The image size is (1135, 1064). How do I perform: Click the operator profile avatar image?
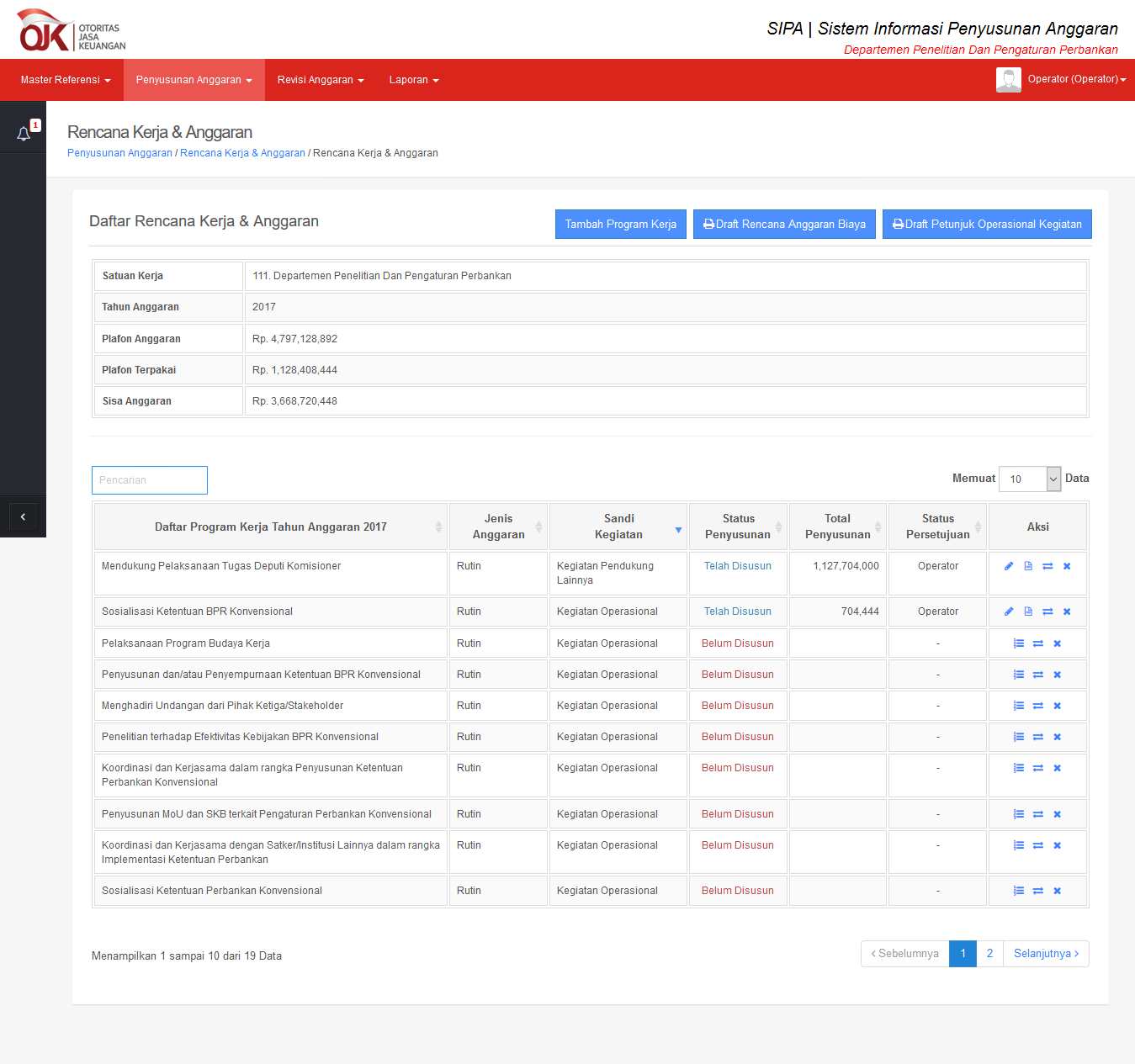tap(1008, 80)
